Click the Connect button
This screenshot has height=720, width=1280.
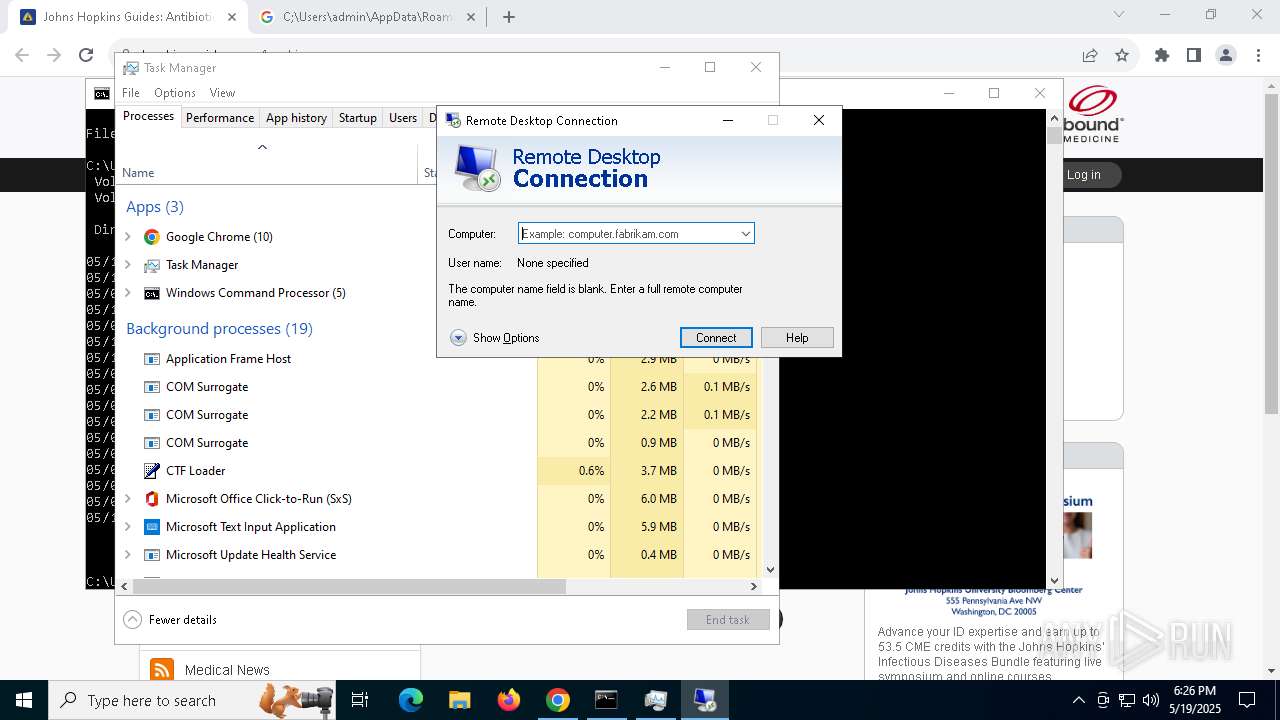(716, 338)
